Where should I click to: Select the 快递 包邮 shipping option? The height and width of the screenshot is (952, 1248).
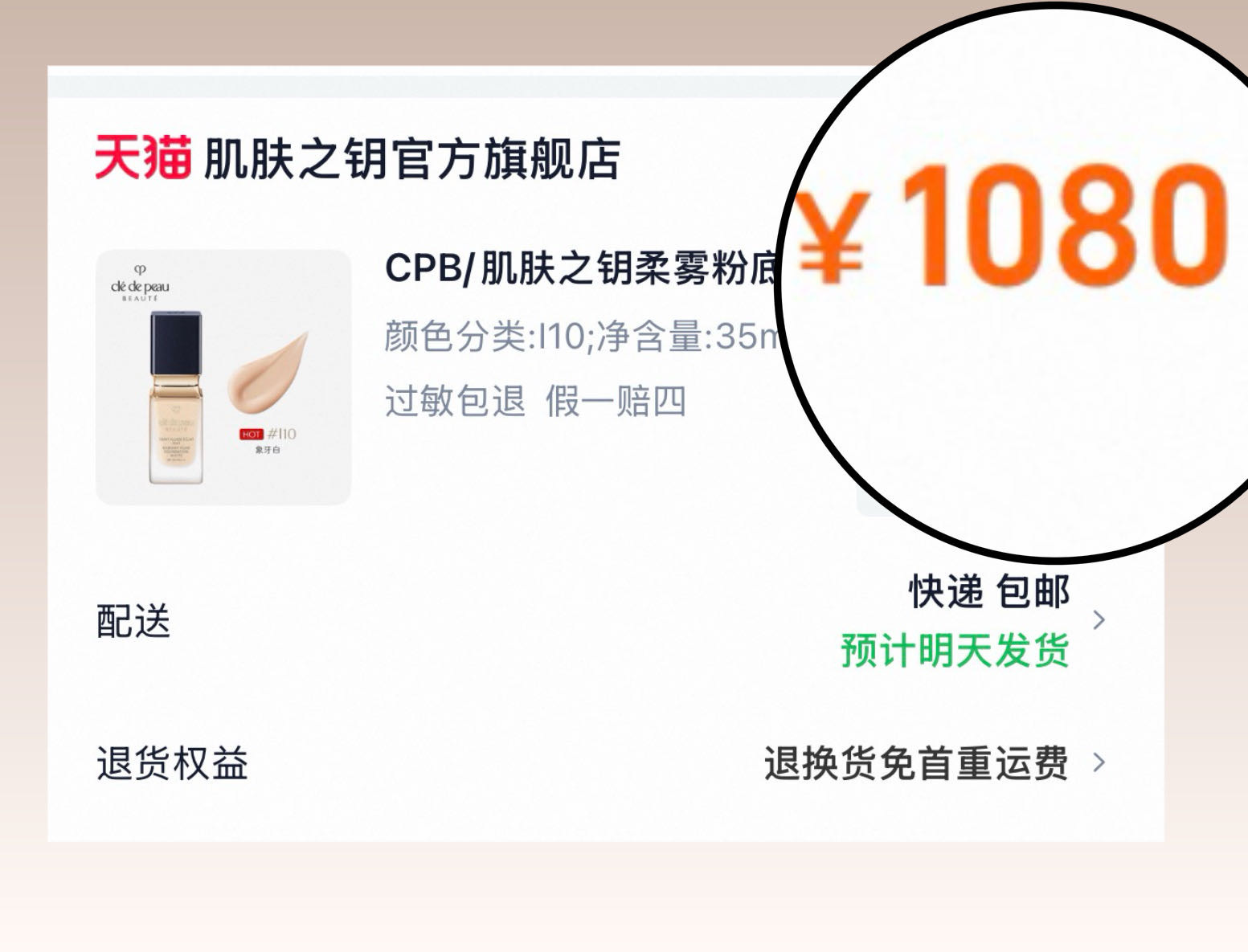(x=989, y=593)
